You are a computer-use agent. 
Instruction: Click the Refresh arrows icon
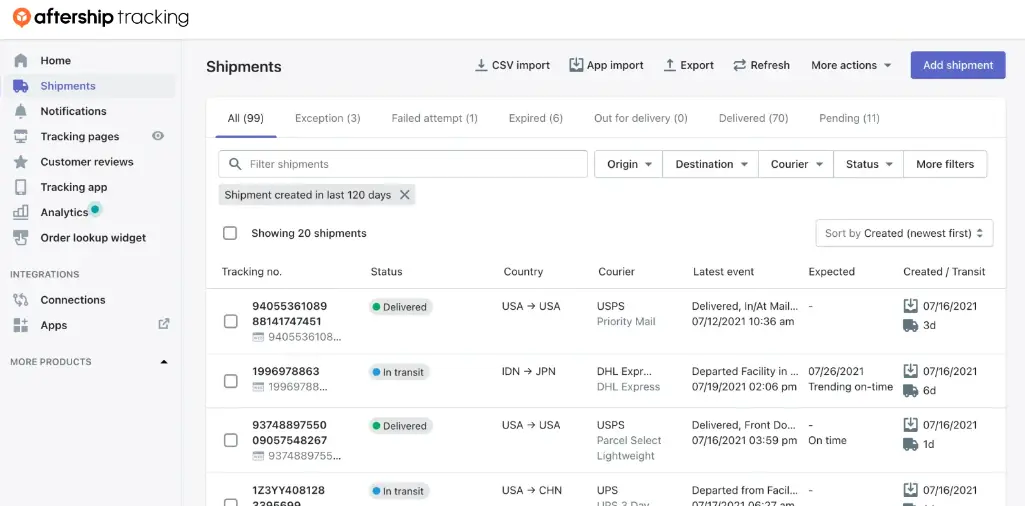[739, 65]
